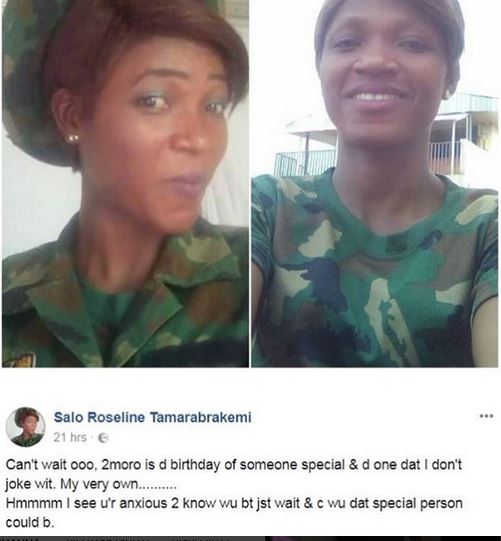Click the globe public privacy icon
This screenshot has width=501, height=541.
coord(103,438)
